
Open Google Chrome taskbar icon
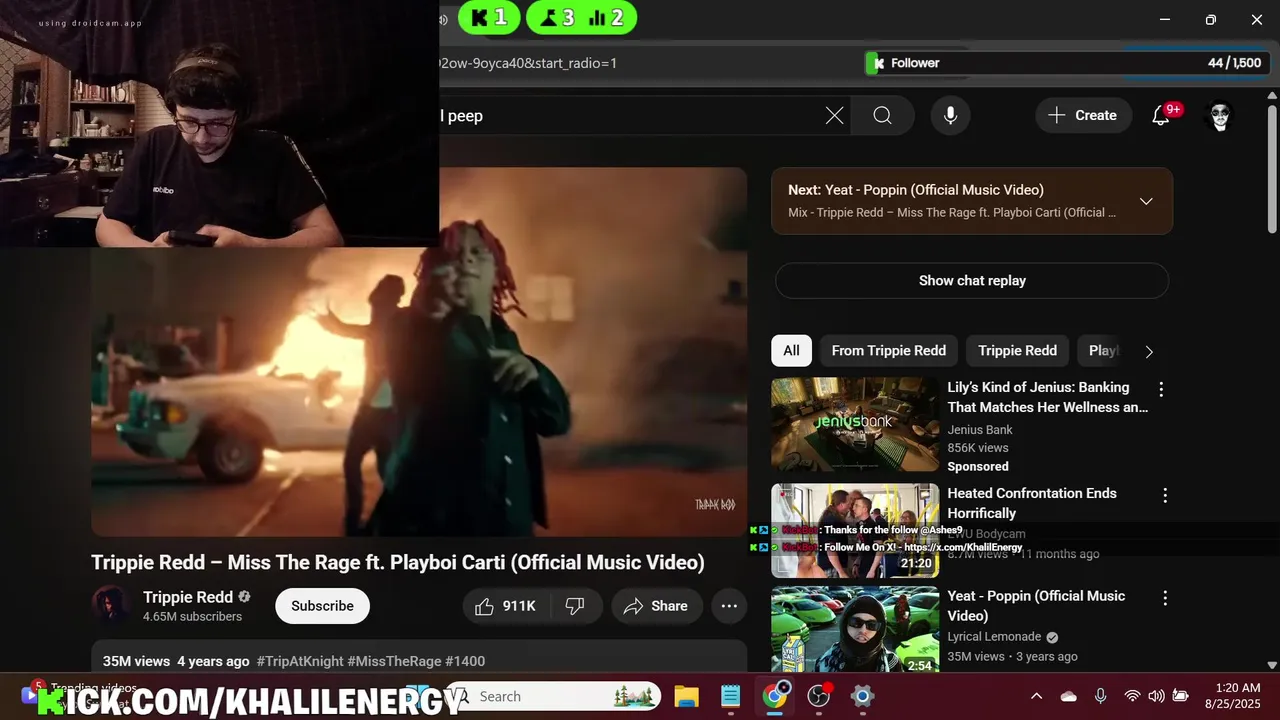[x=775, y=696]
